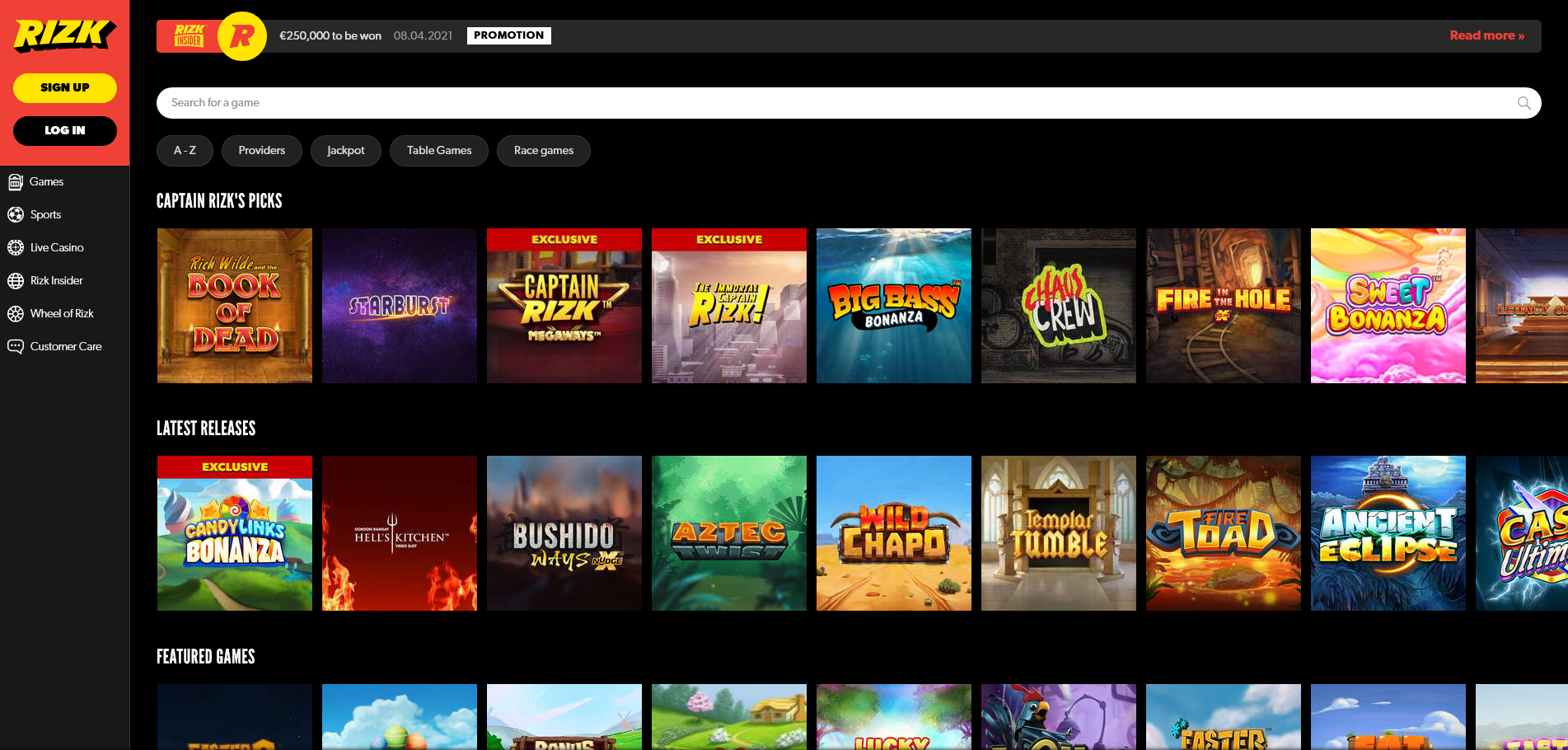Click the yellow R circle icon
The image size is (1568, 750).
pyautogui.click(x=242, y=36)
